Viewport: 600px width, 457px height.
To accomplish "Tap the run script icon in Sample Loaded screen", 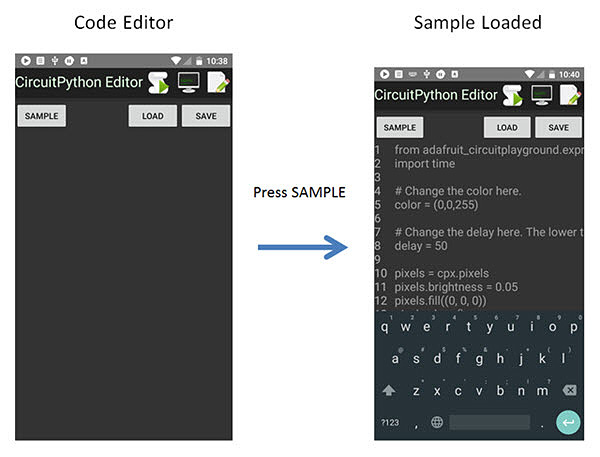I will [512, 95].
